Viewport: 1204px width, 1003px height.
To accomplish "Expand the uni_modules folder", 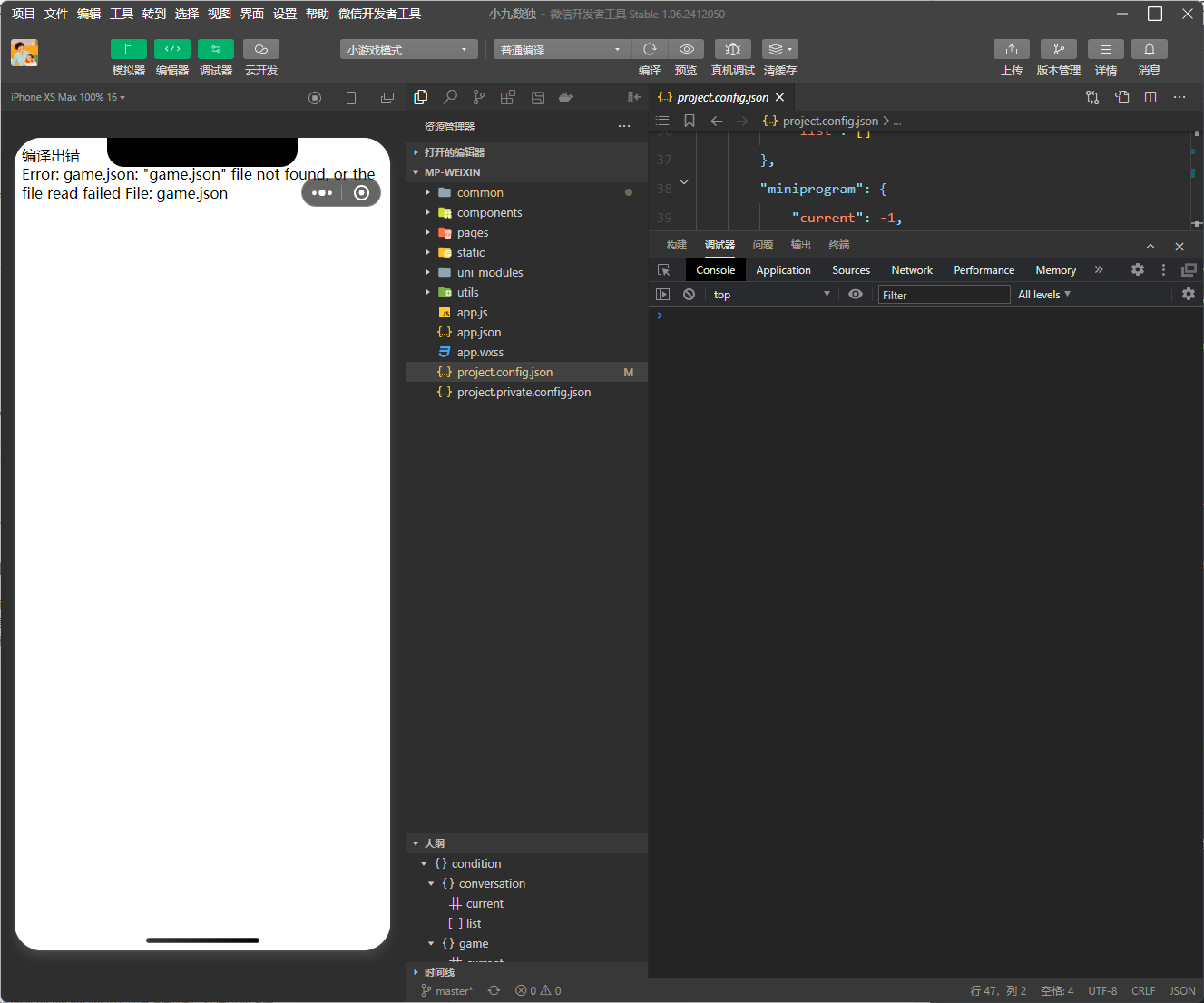I will [527, 272].
